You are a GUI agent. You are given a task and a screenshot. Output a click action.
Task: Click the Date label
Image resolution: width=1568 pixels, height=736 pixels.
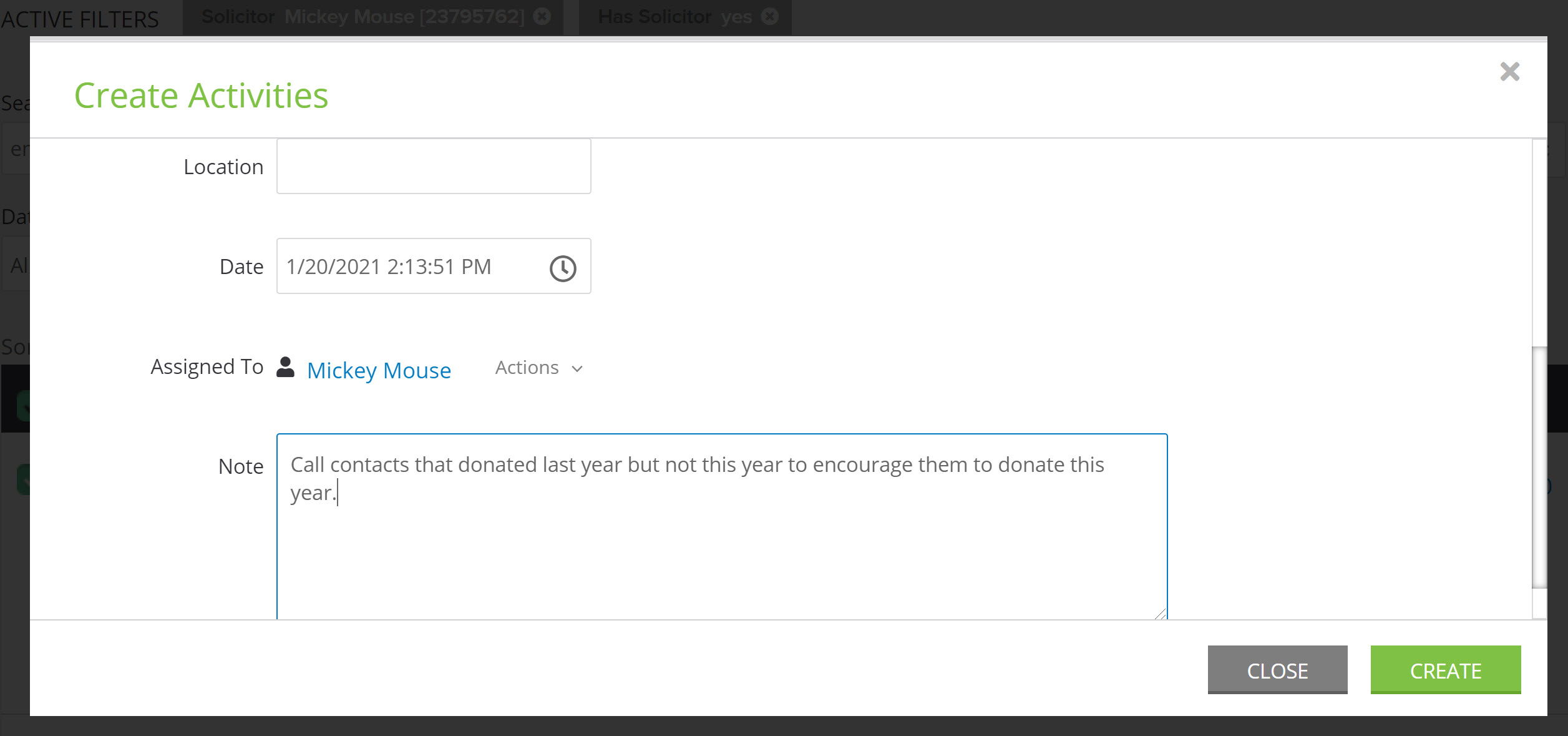pyautogui.click(x=241, y=267)
